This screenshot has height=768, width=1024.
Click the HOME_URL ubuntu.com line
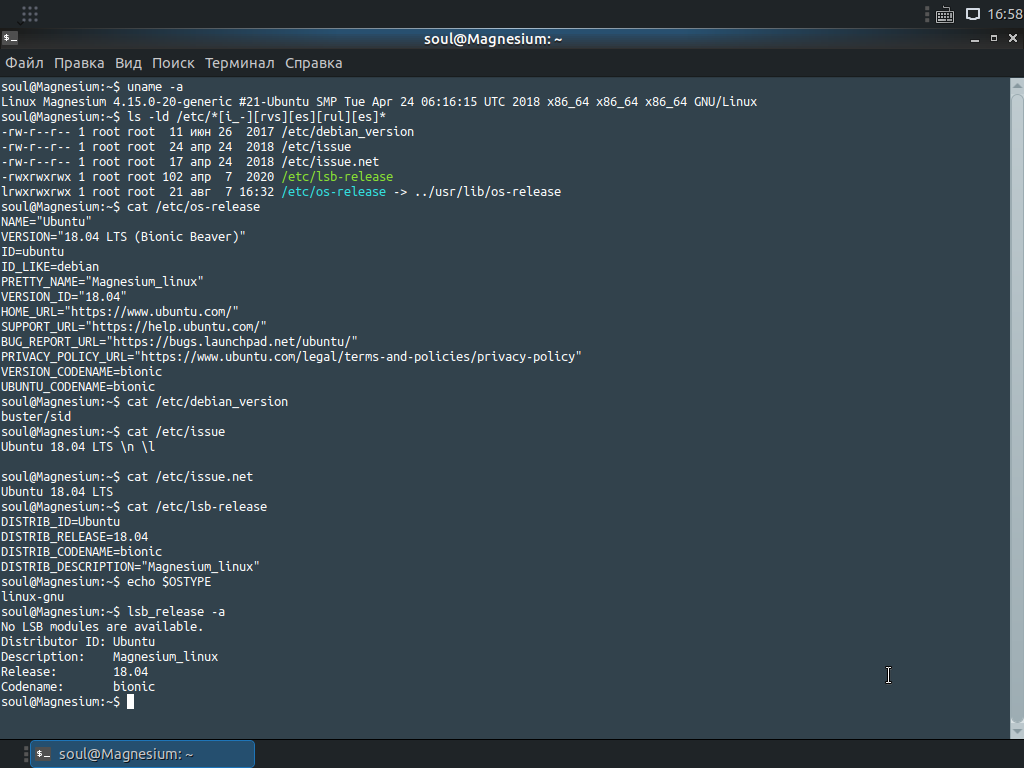coord(120,312)
